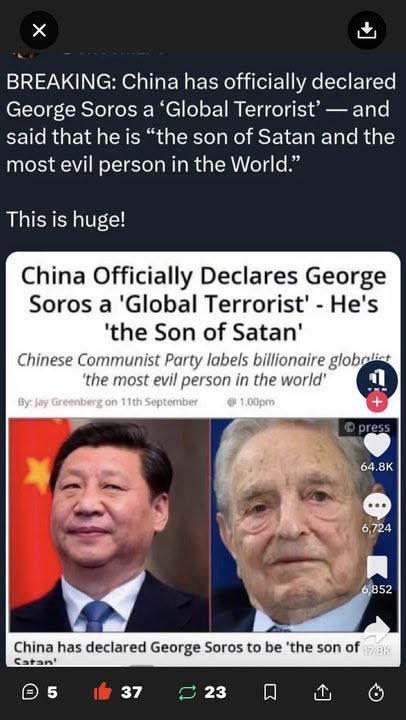Tap the 37 likes count

pyautogui.click(x=131, y=692)
